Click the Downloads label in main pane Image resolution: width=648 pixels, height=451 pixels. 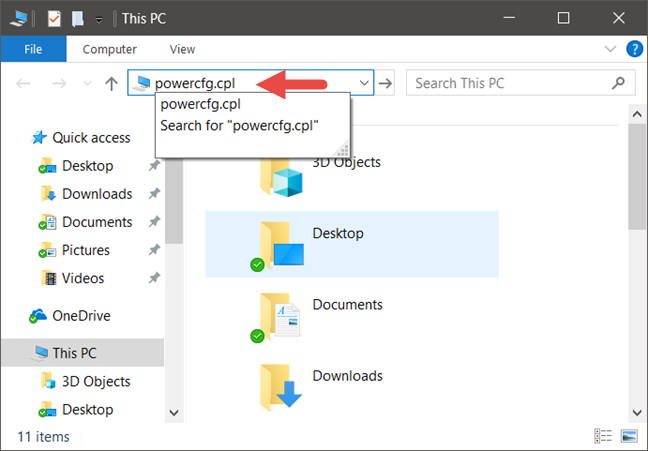[x=348, y=376]
